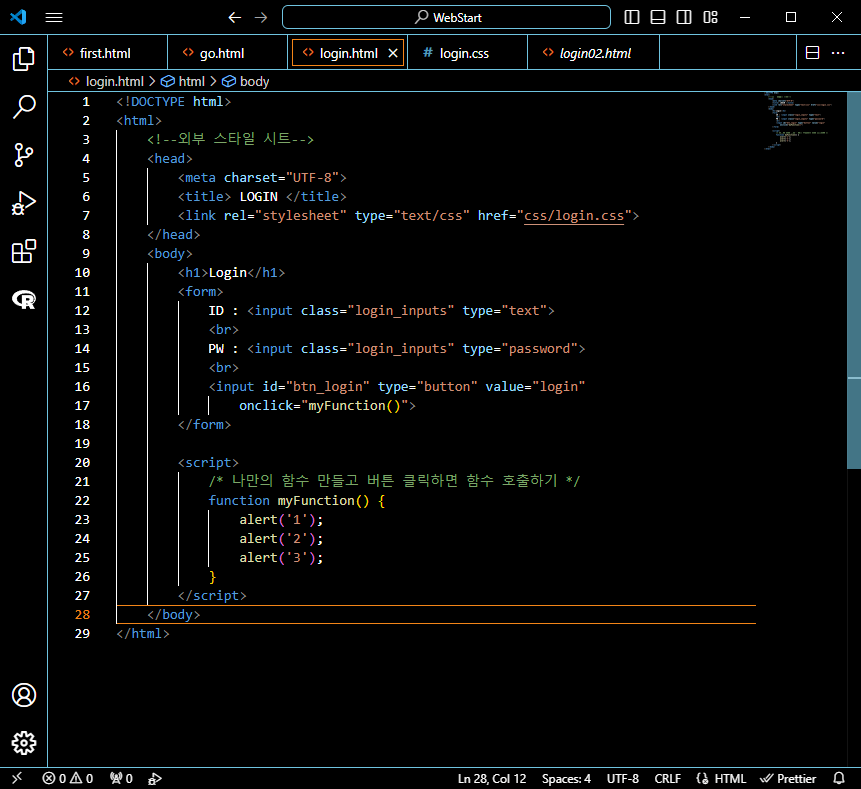Switch to the go.html tab
This screenshot has width=861, height=789.
pyautogui.click(x=227, y=53)
